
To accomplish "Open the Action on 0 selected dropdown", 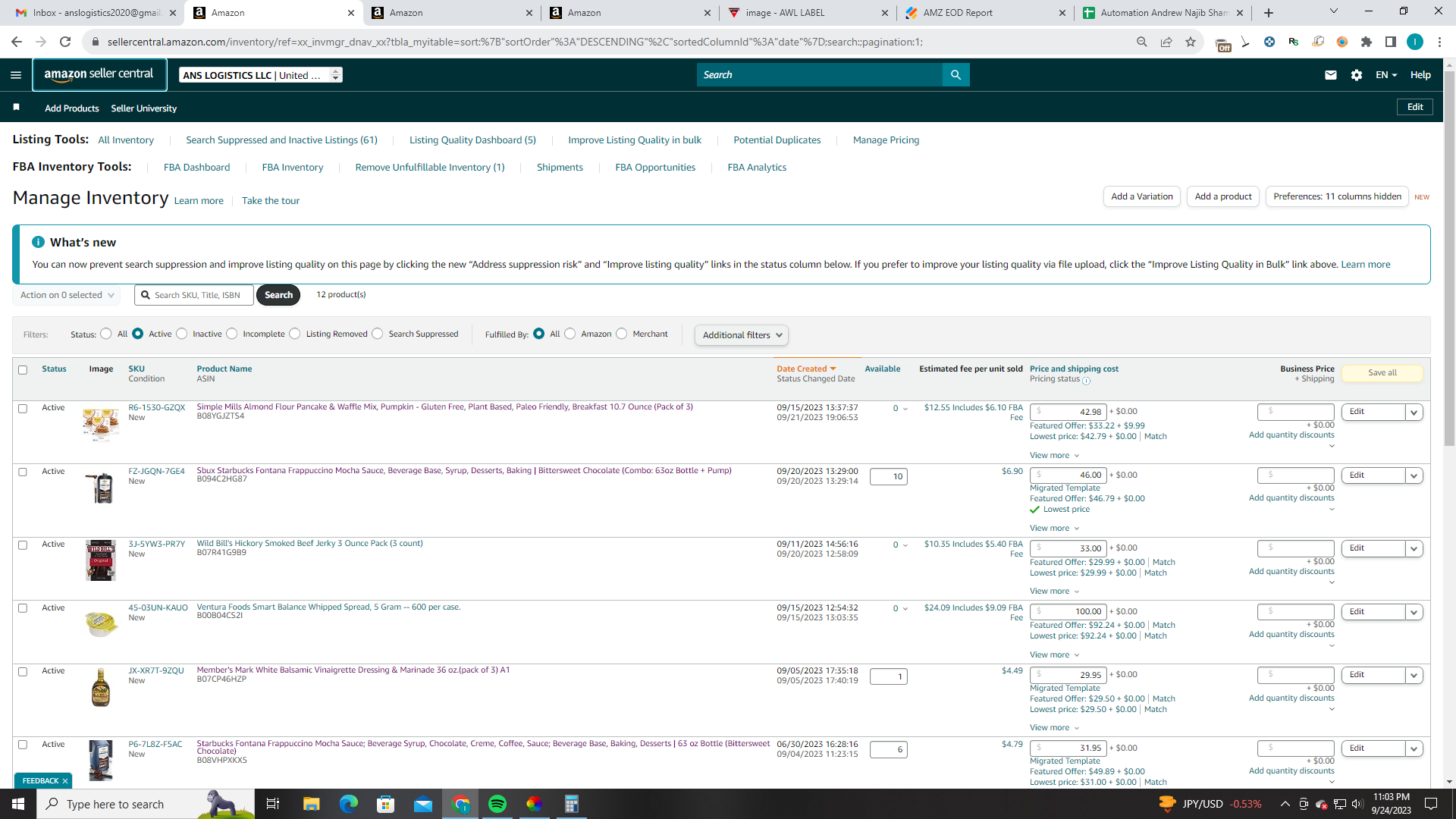I will pyautogui.click(x=67, y=295).
